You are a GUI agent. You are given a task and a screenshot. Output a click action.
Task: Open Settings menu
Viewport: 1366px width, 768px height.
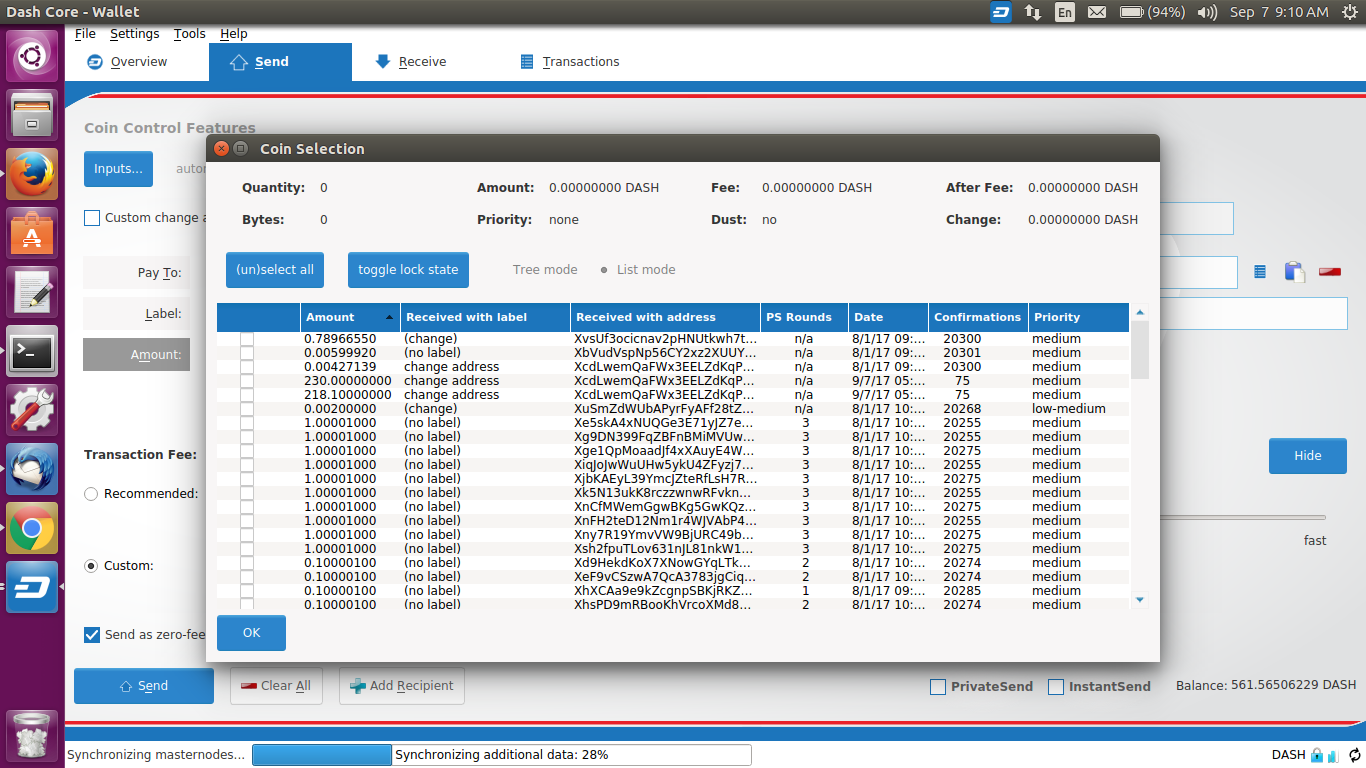coord(134,33)
